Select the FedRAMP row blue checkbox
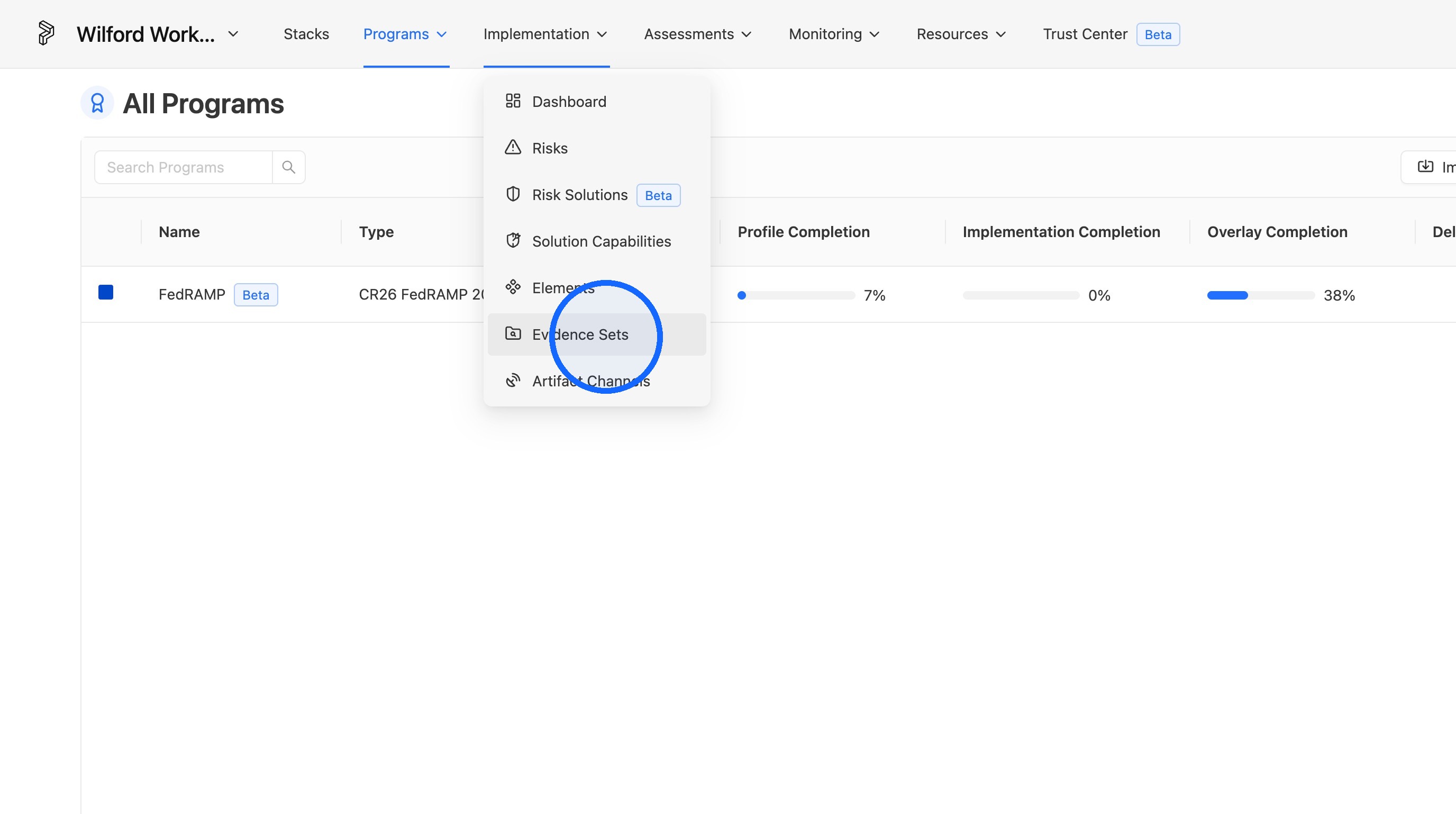The width and height of the screenshot is (1456, 814). [106, 292]
